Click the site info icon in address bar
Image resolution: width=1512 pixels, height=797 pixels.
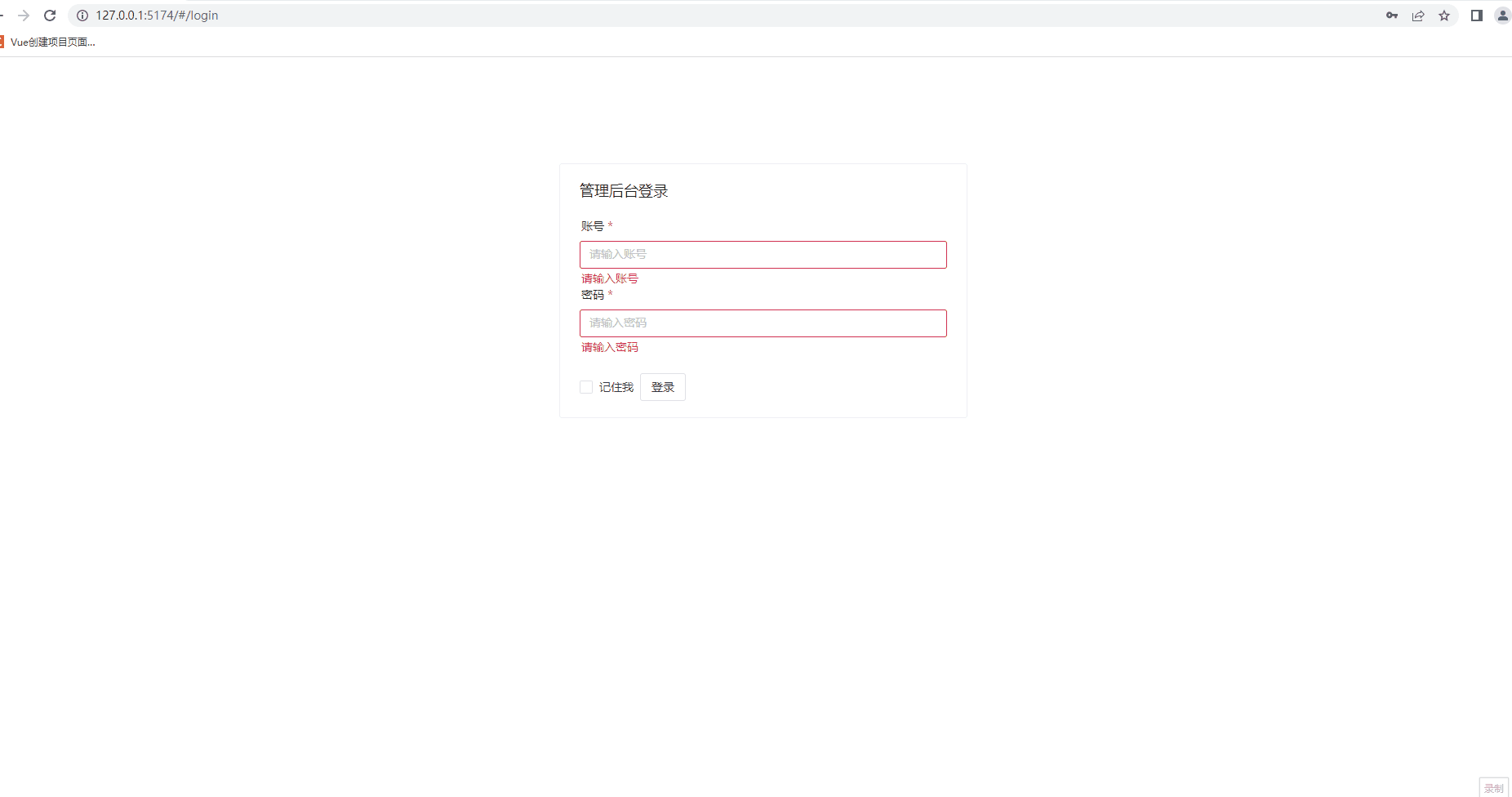tap(81, 15)
